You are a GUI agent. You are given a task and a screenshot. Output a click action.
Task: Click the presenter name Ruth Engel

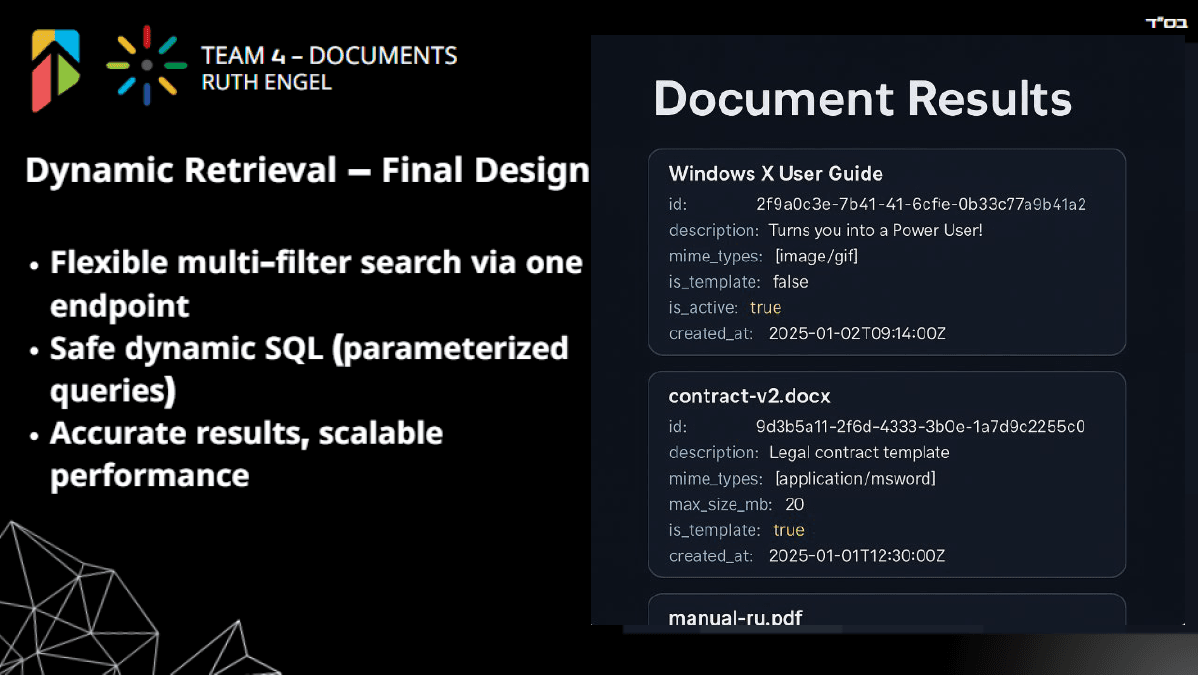[266, 82]
